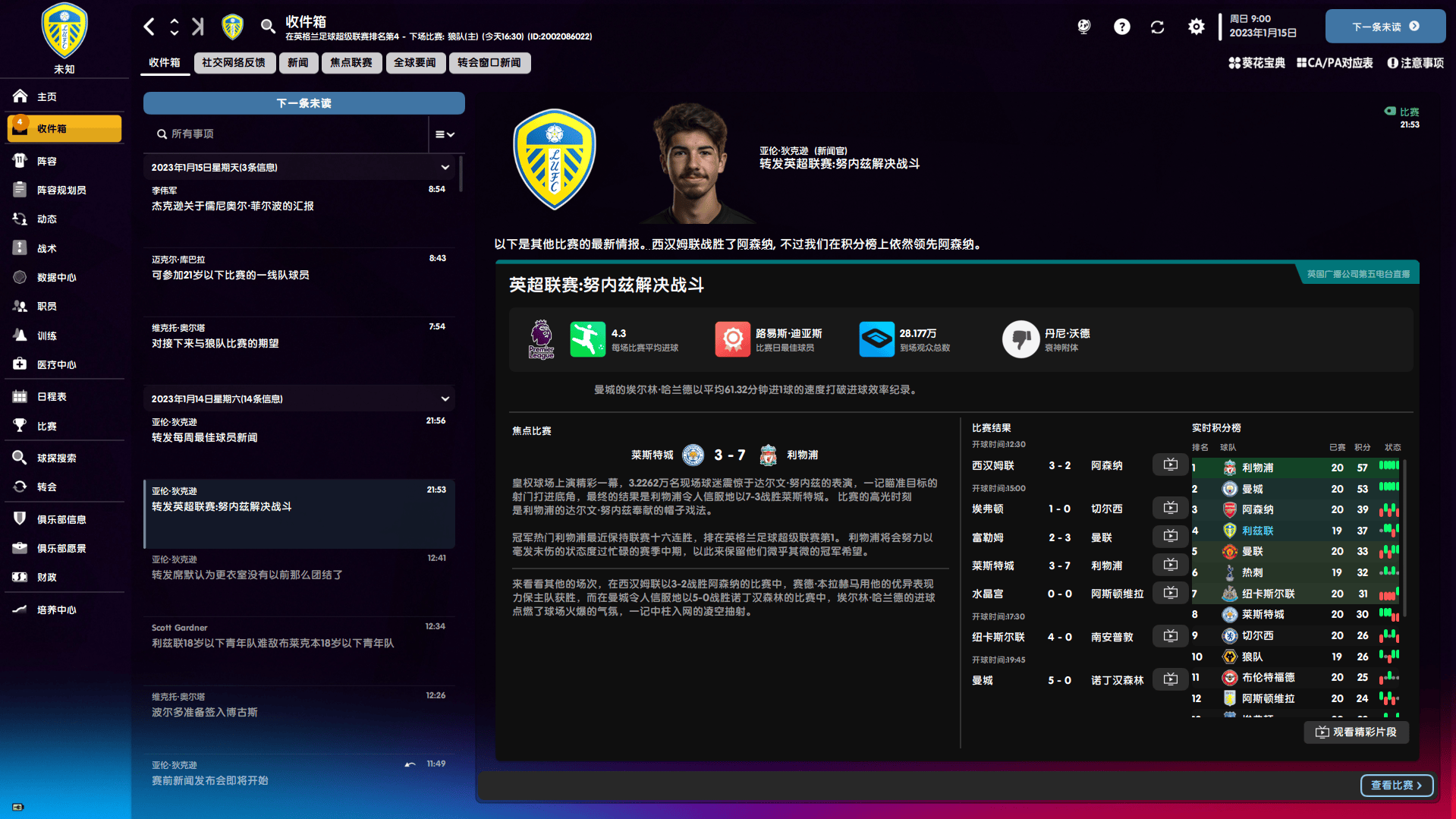Open 比赛 competitions in sidebar
1456x819 pixels.
pos(64,426)
